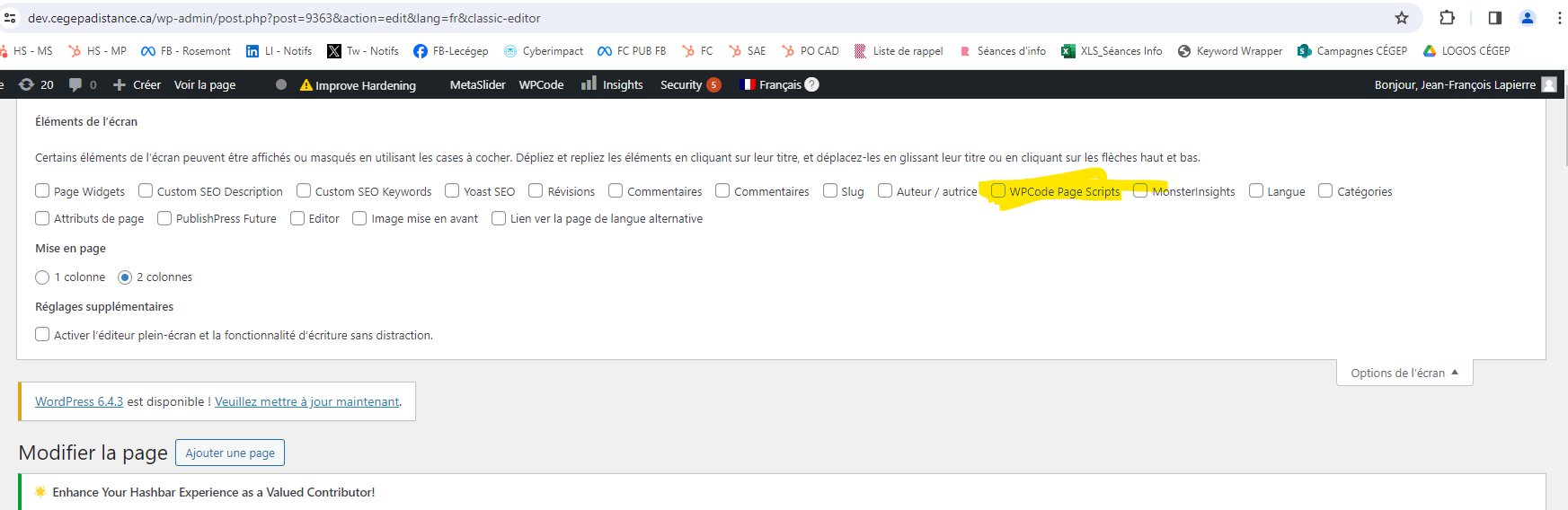
Task: Open the WPCode admin bar menu
Action: (541, 84)
